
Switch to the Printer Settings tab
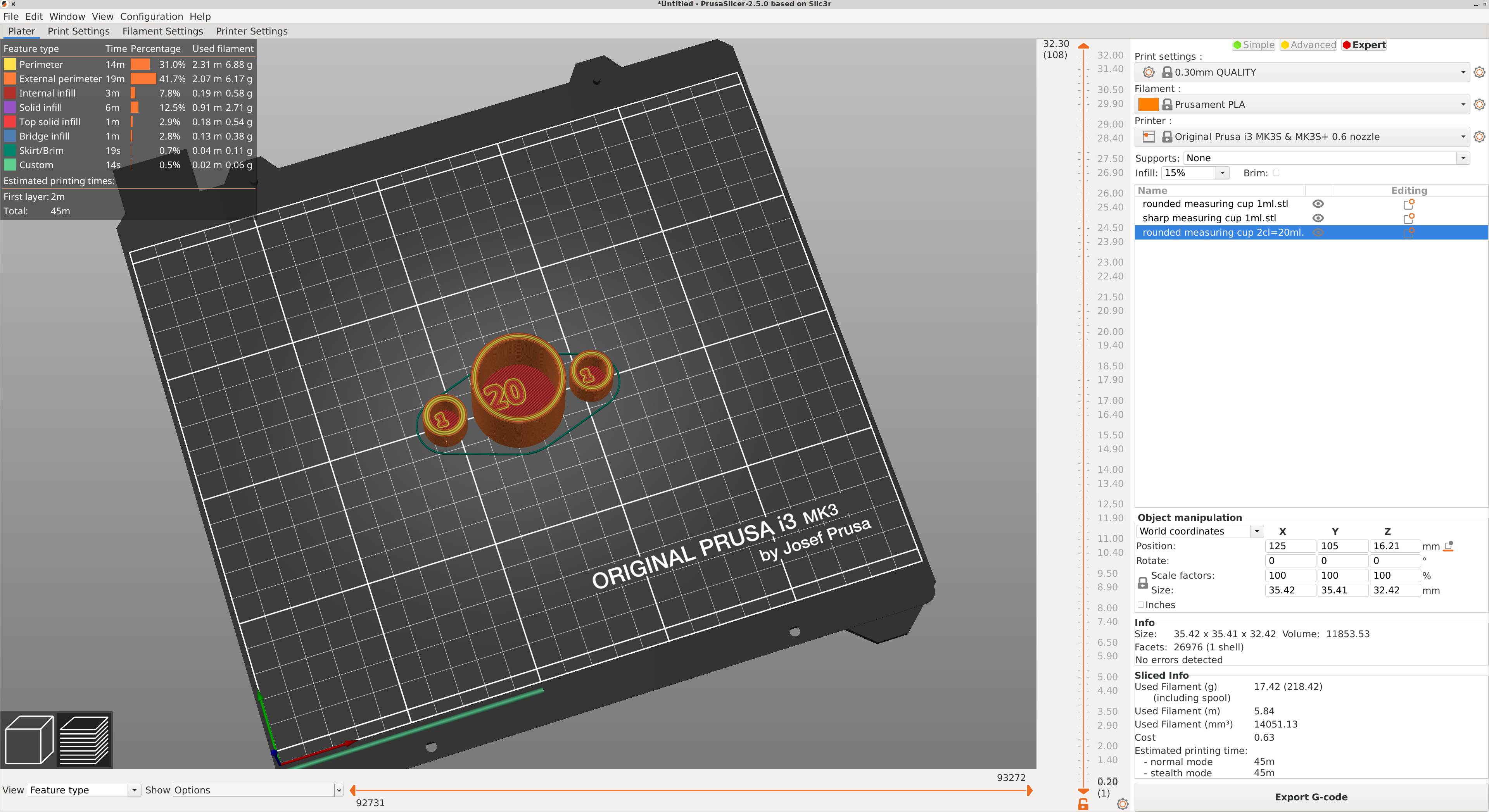251,31
